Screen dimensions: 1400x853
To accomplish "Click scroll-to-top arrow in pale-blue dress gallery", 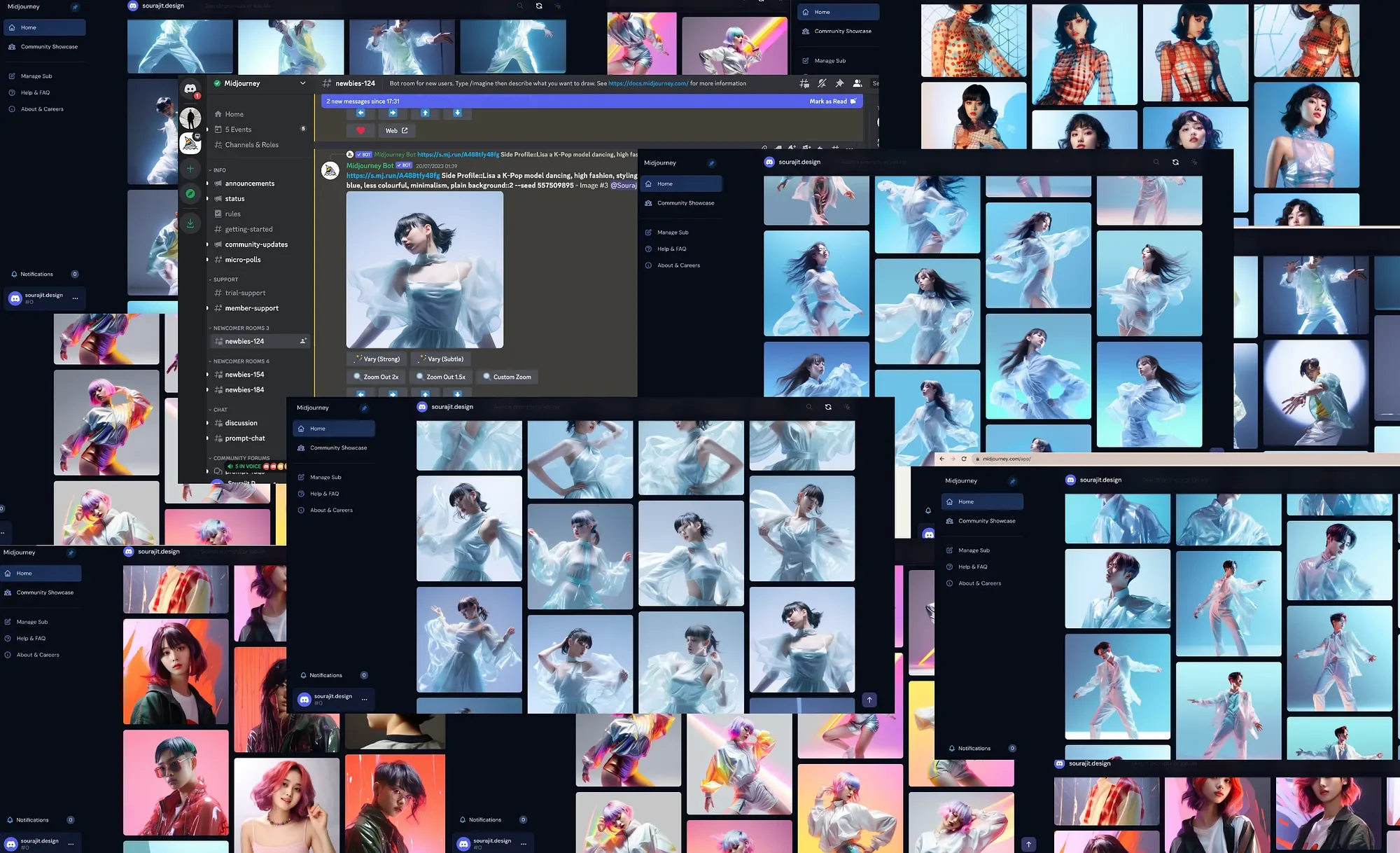I will point(869,700).
